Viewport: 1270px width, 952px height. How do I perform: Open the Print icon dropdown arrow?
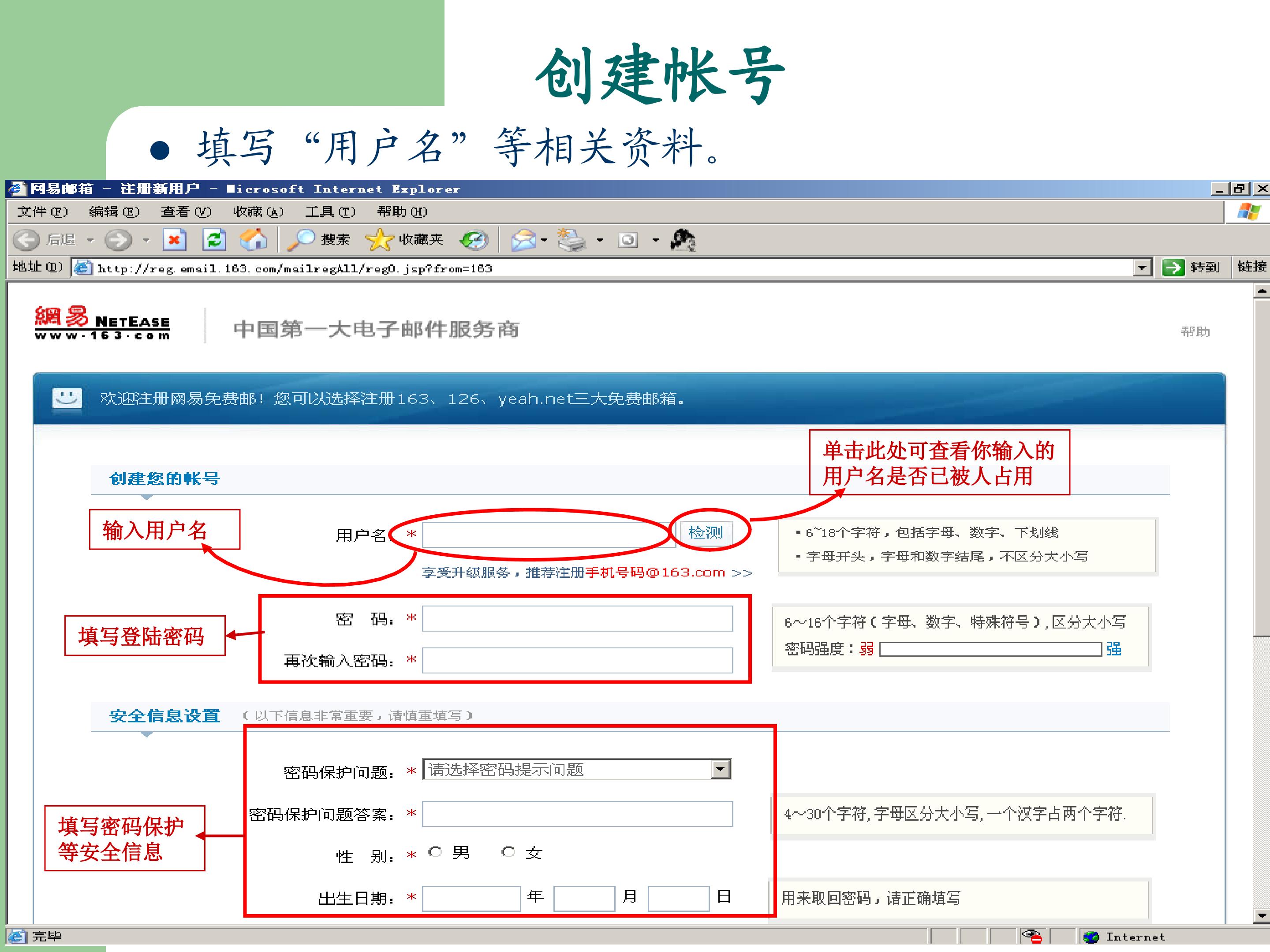(x=600, y=240)
